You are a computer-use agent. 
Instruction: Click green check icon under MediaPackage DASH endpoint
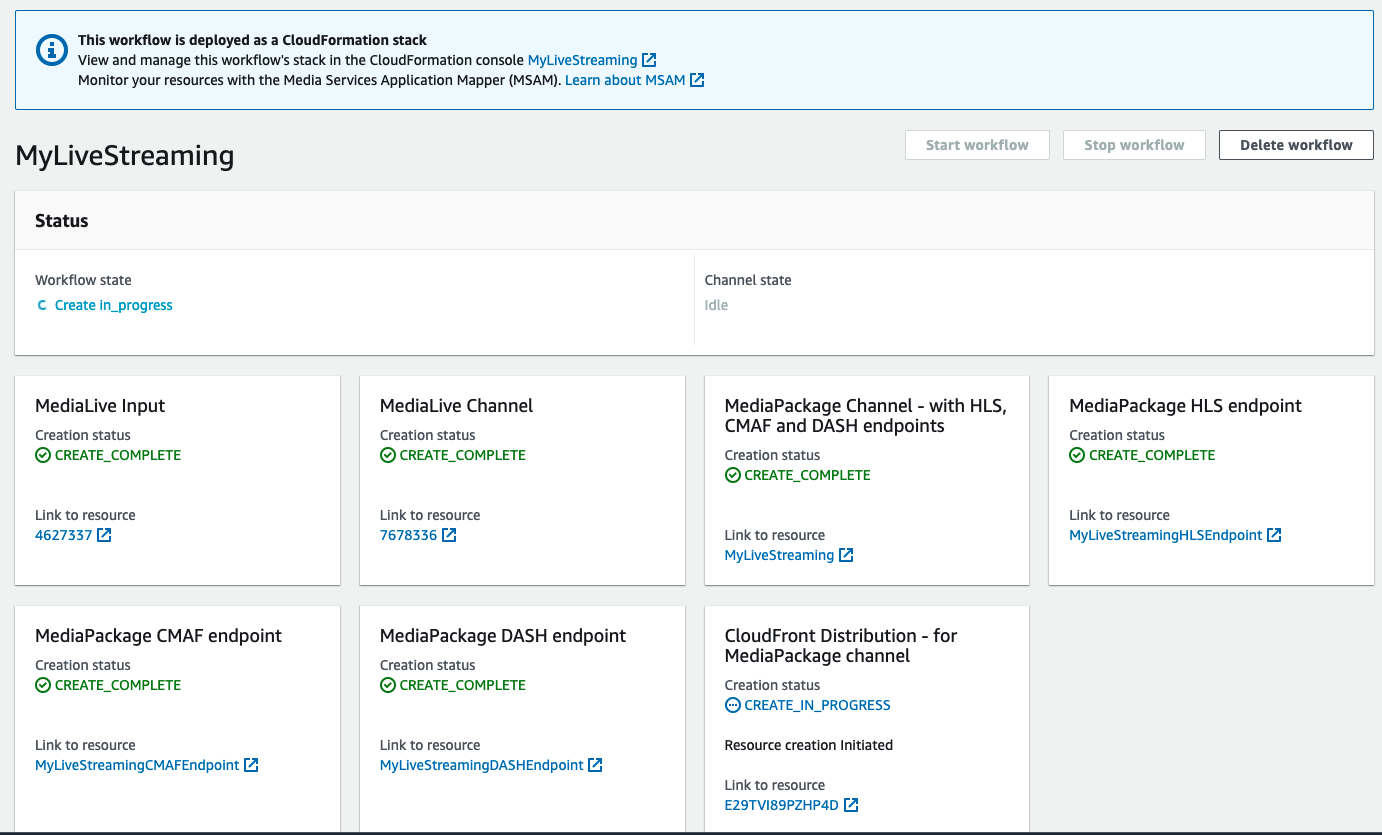click(x=388, y=685)
